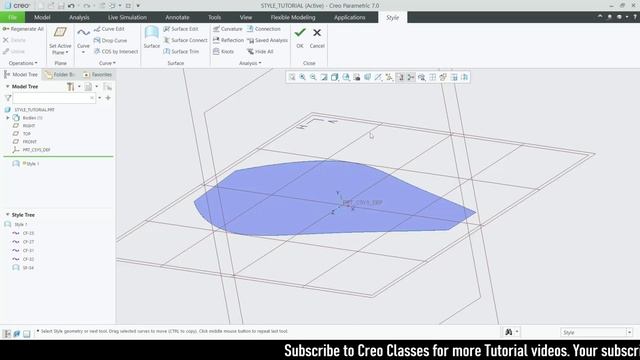Open the Folder Browser tab
This screenshot has height=360, width=640.
(x=60, y=75)
